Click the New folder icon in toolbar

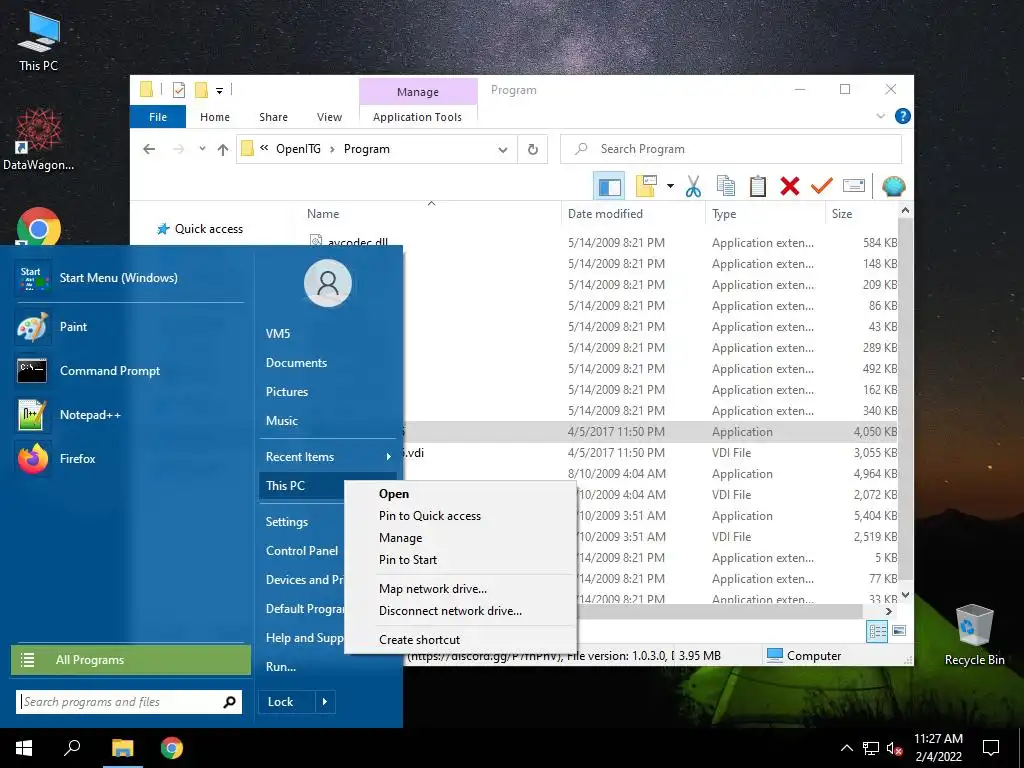(x=646, y=187)
